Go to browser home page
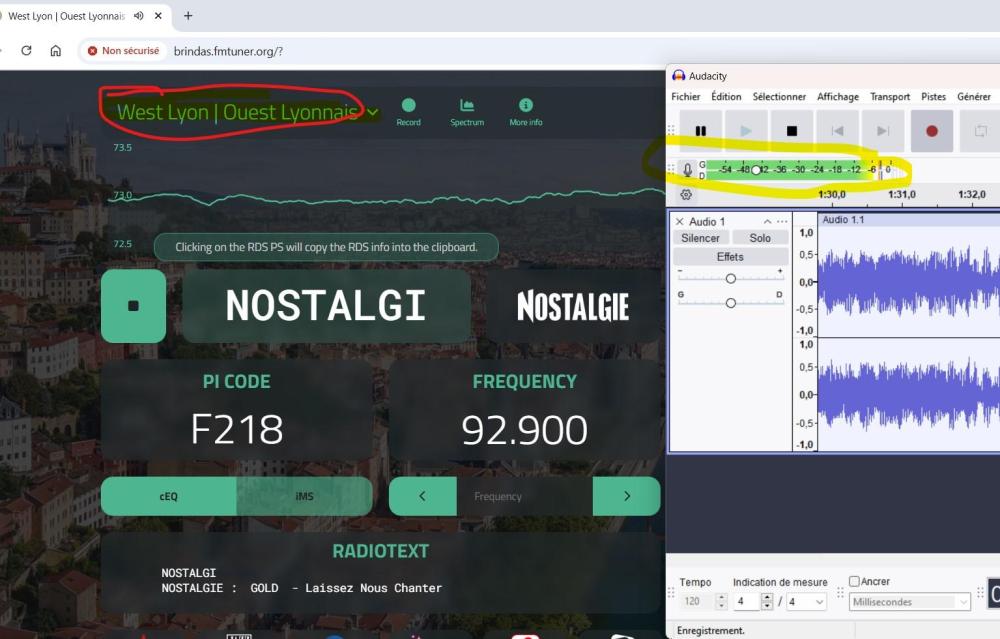This screenshot has width=1000, height=639. 56,50
